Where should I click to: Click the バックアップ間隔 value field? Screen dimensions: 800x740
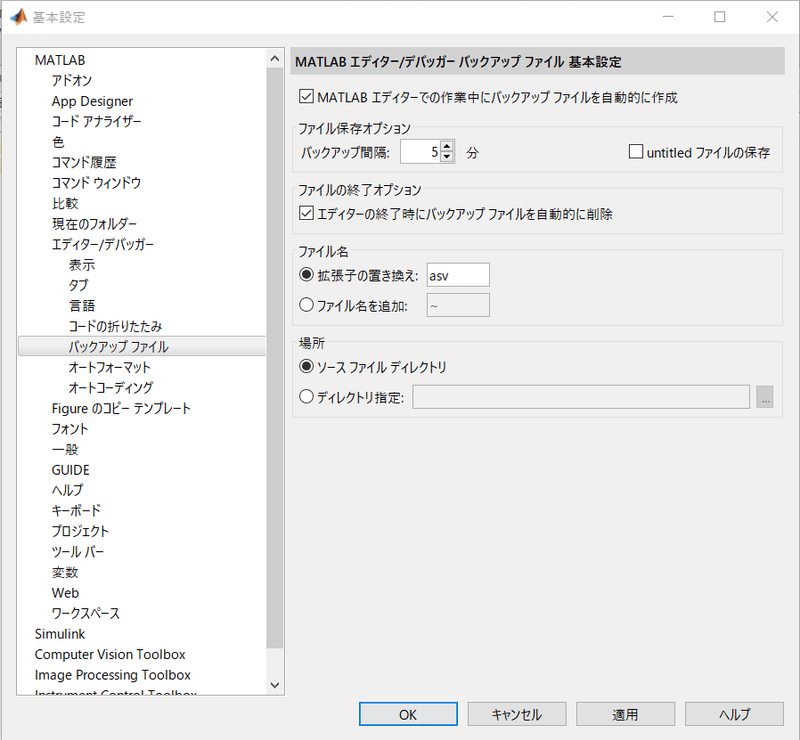[x=420, y=152]
